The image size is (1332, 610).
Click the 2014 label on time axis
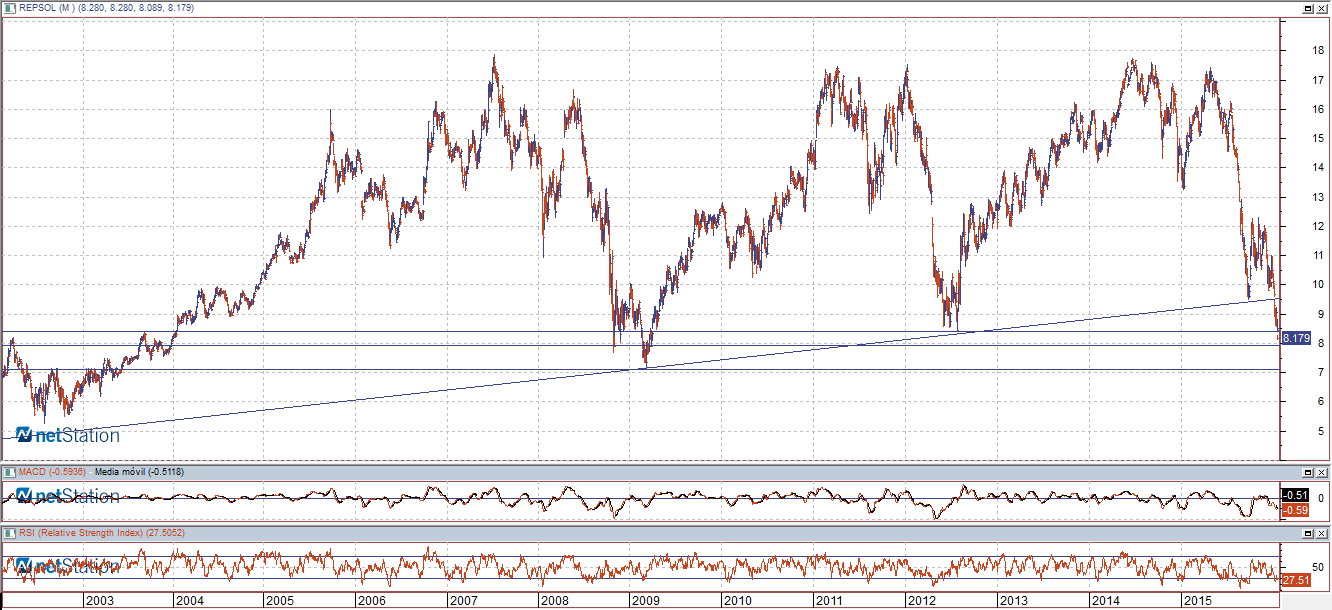(x=1105, y=600)
